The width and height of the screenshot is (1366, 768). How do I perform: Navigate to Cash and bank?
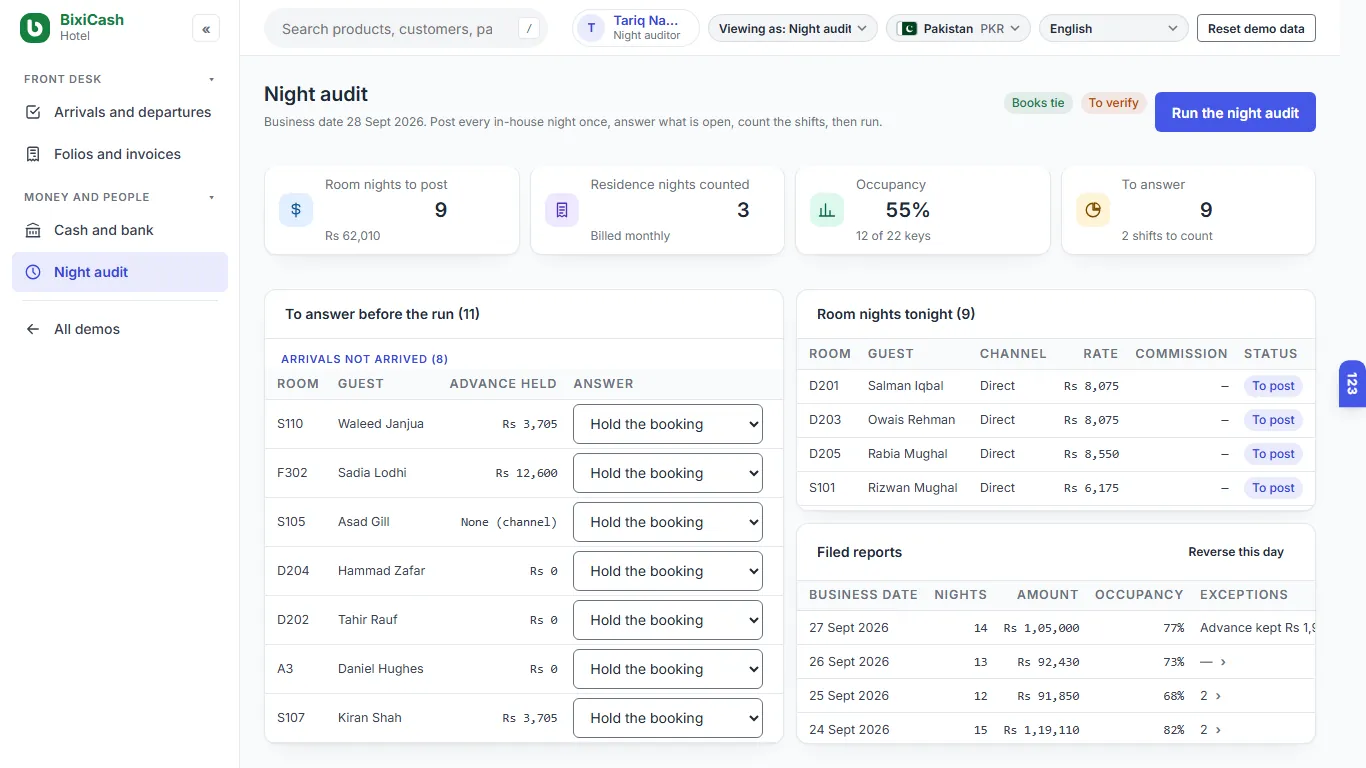tap(120, 230)
